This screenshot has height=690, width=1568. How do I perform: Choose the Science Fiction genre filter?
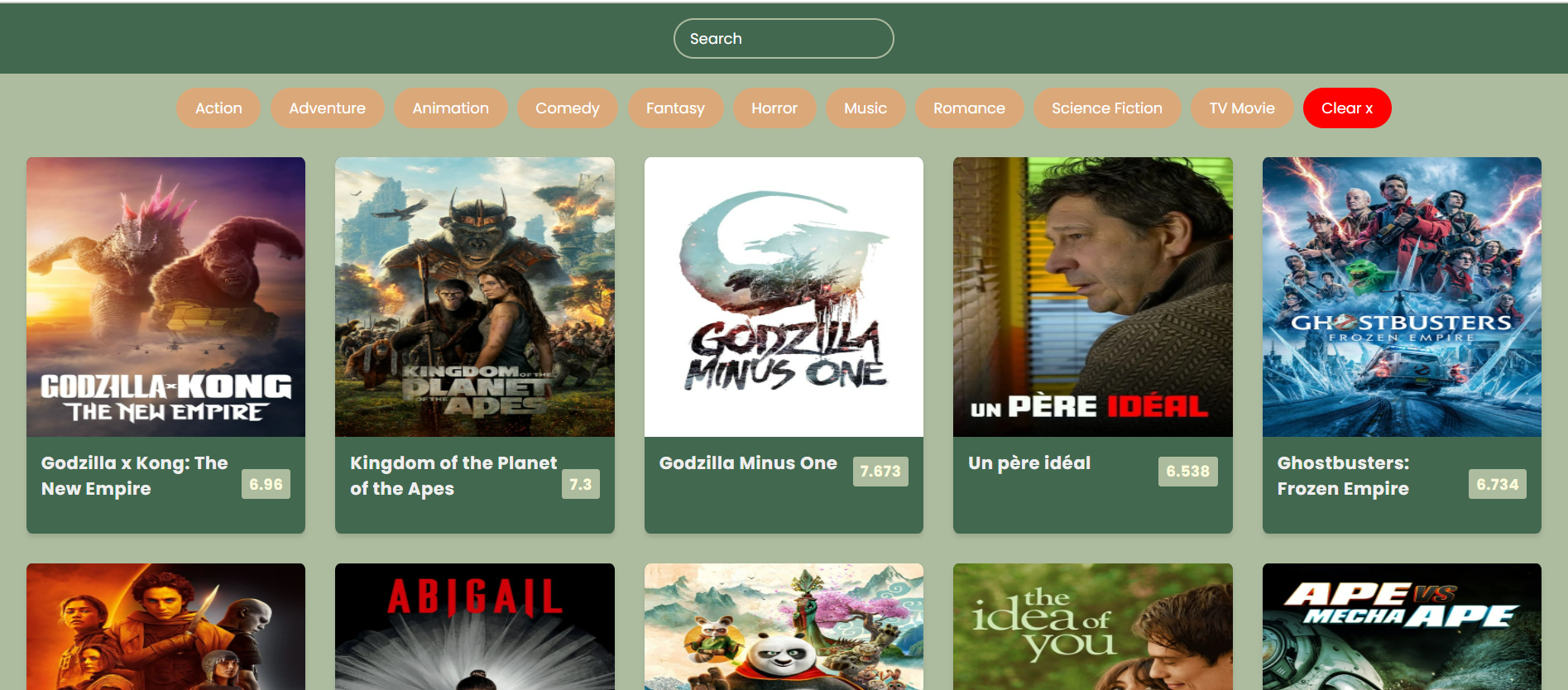[x=1107, y=108]
